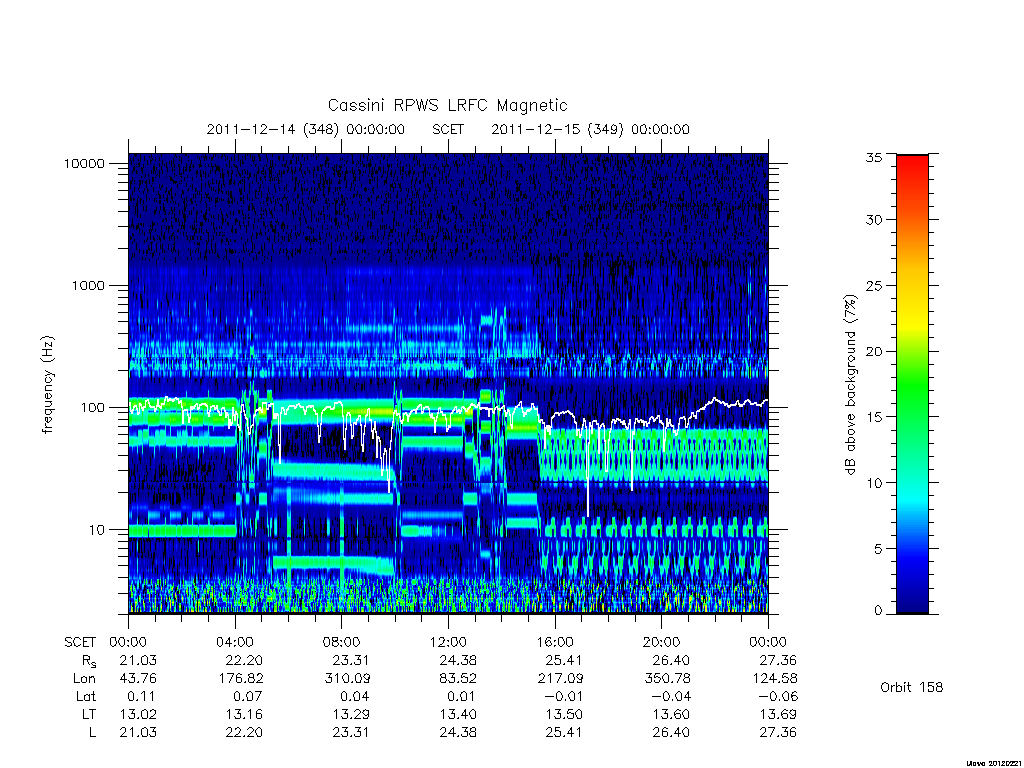Click the L value 27.36
The width and height of the screenshot is (1024, 768).
coord(778,733)
